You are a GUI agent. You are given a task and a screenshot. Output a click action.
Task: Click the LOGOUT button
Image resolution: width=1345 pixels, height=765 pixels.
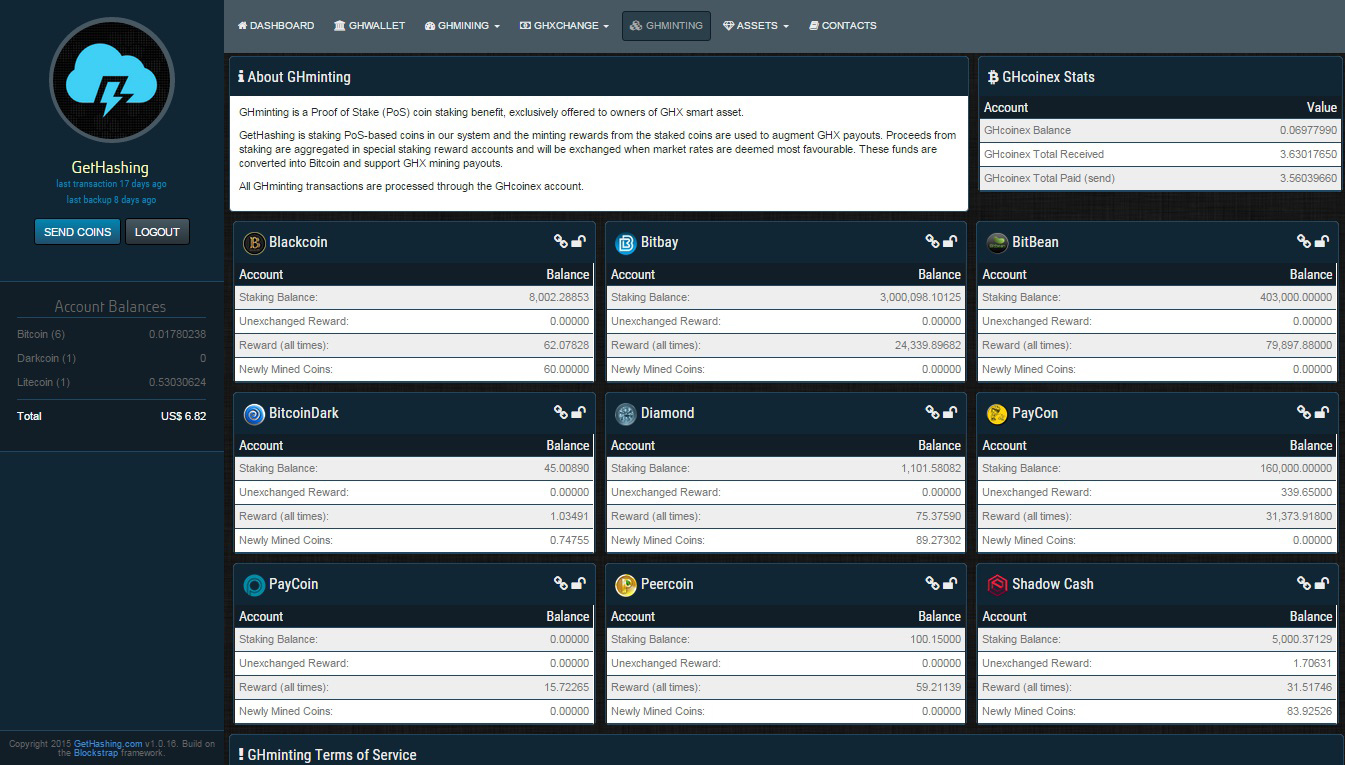157,232
